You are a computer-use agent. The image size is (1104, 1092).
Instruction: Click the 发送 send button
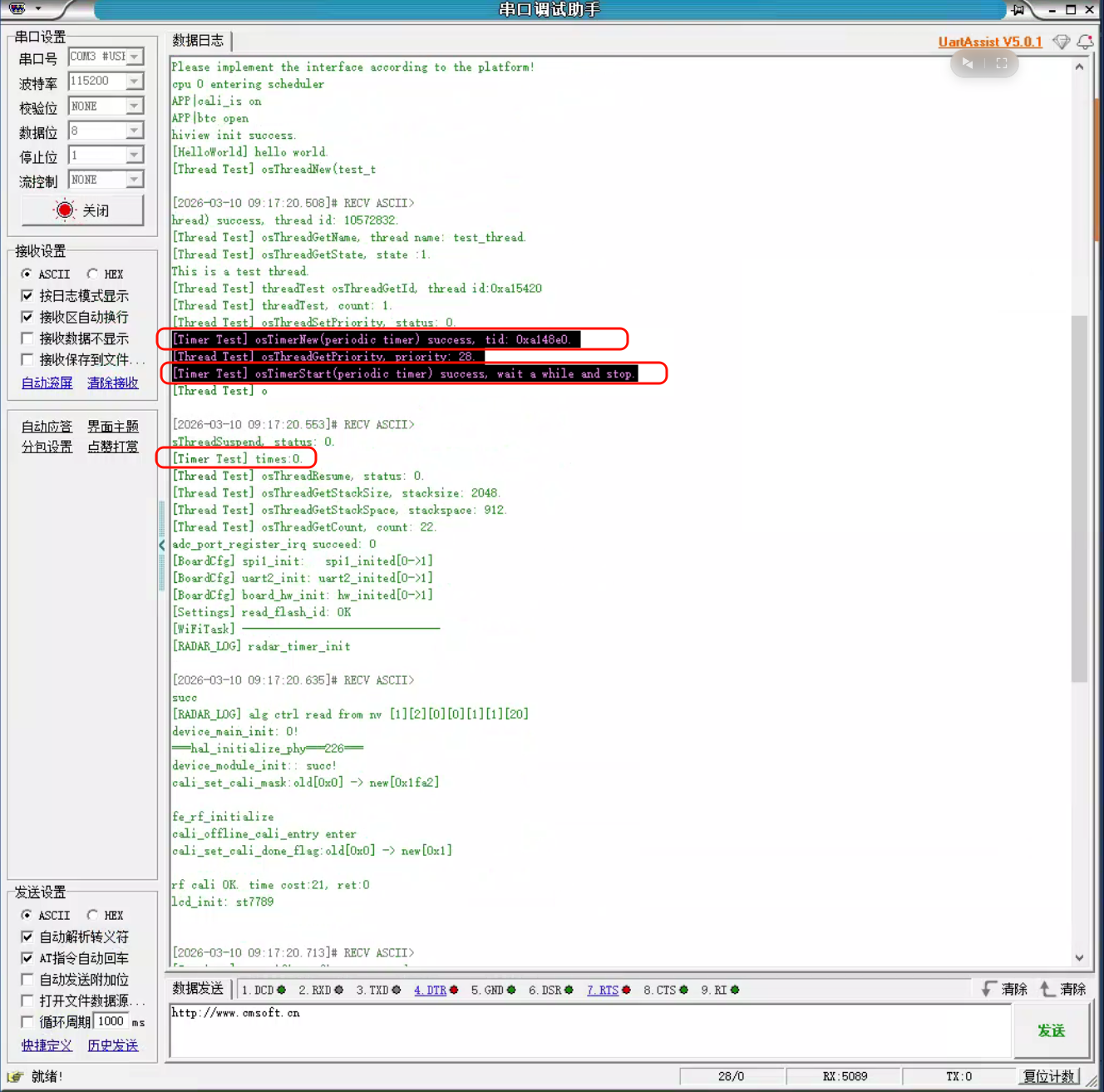point(1051,1030)
